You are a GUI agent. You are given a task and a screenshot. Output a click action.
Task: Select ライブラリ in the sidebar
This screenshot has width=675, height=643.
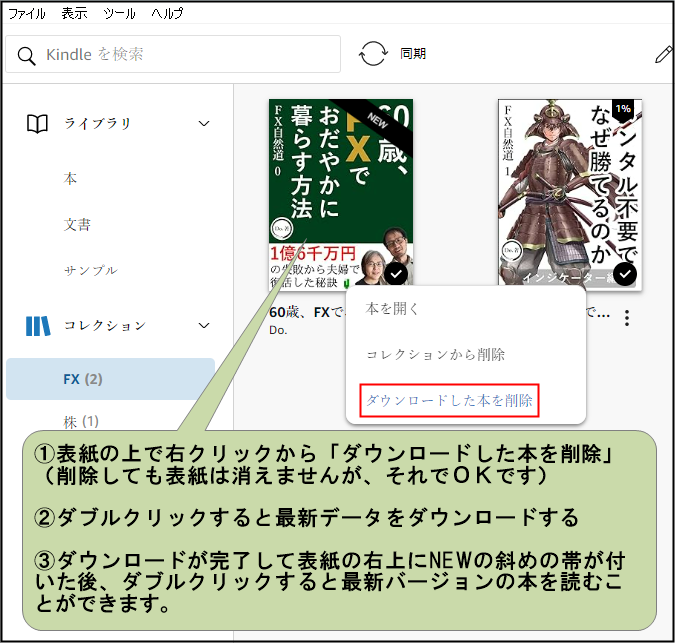(97, 124)
